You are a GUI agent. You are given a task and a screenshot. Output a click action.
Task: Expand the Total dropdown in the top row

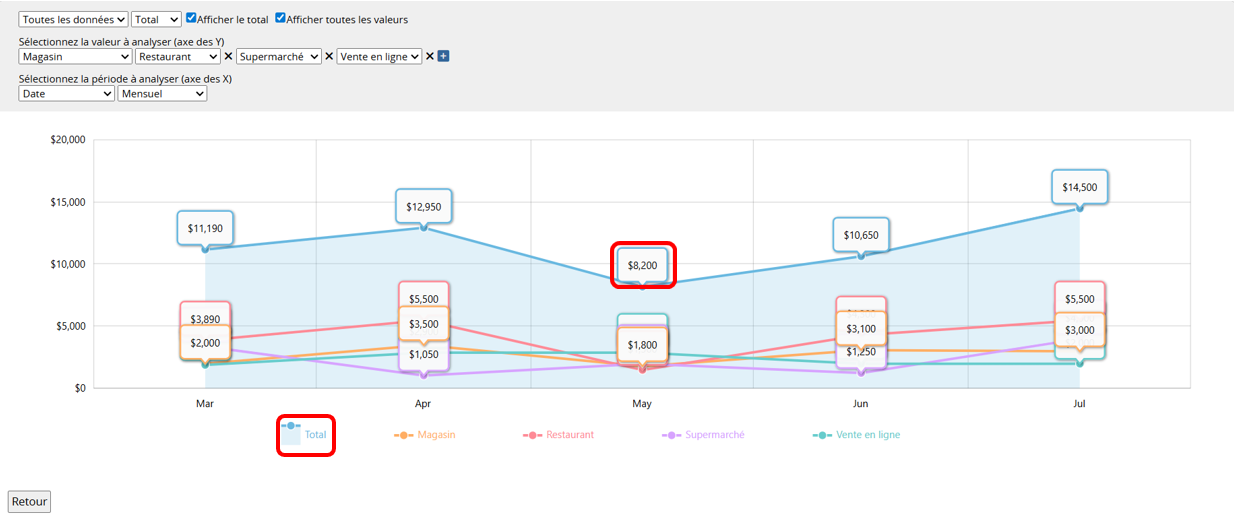click(x=156, y=19)
